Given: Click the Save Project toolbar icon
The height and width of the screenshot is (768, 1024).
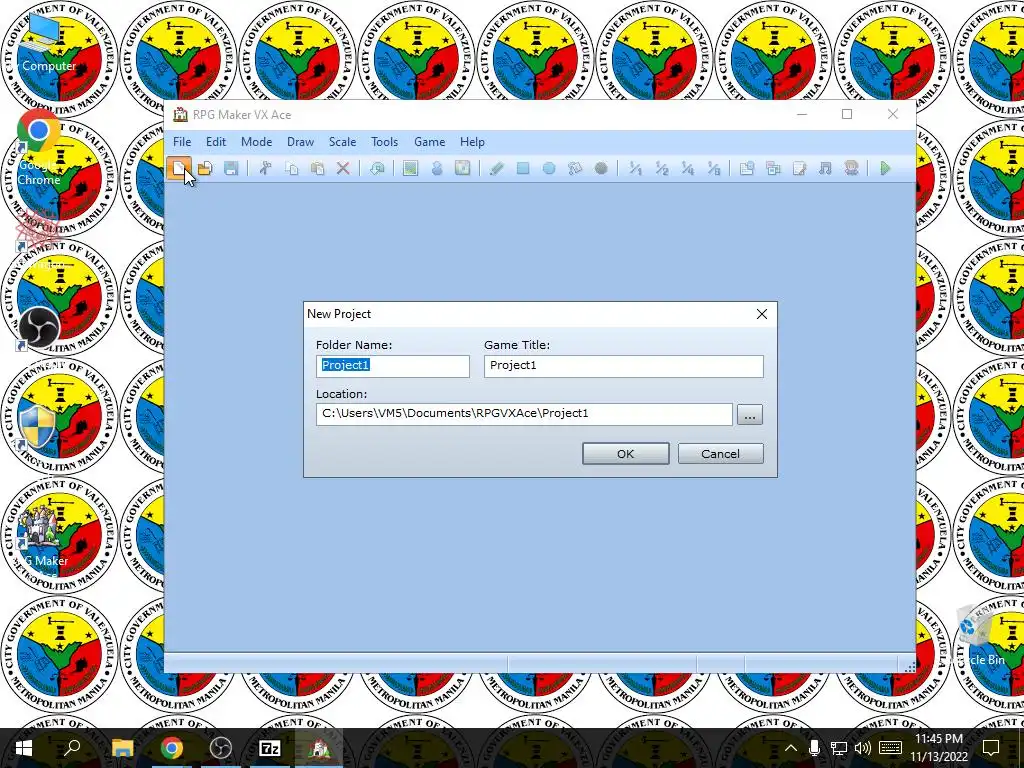Looking at the screenshot, I should click(231, 168).
